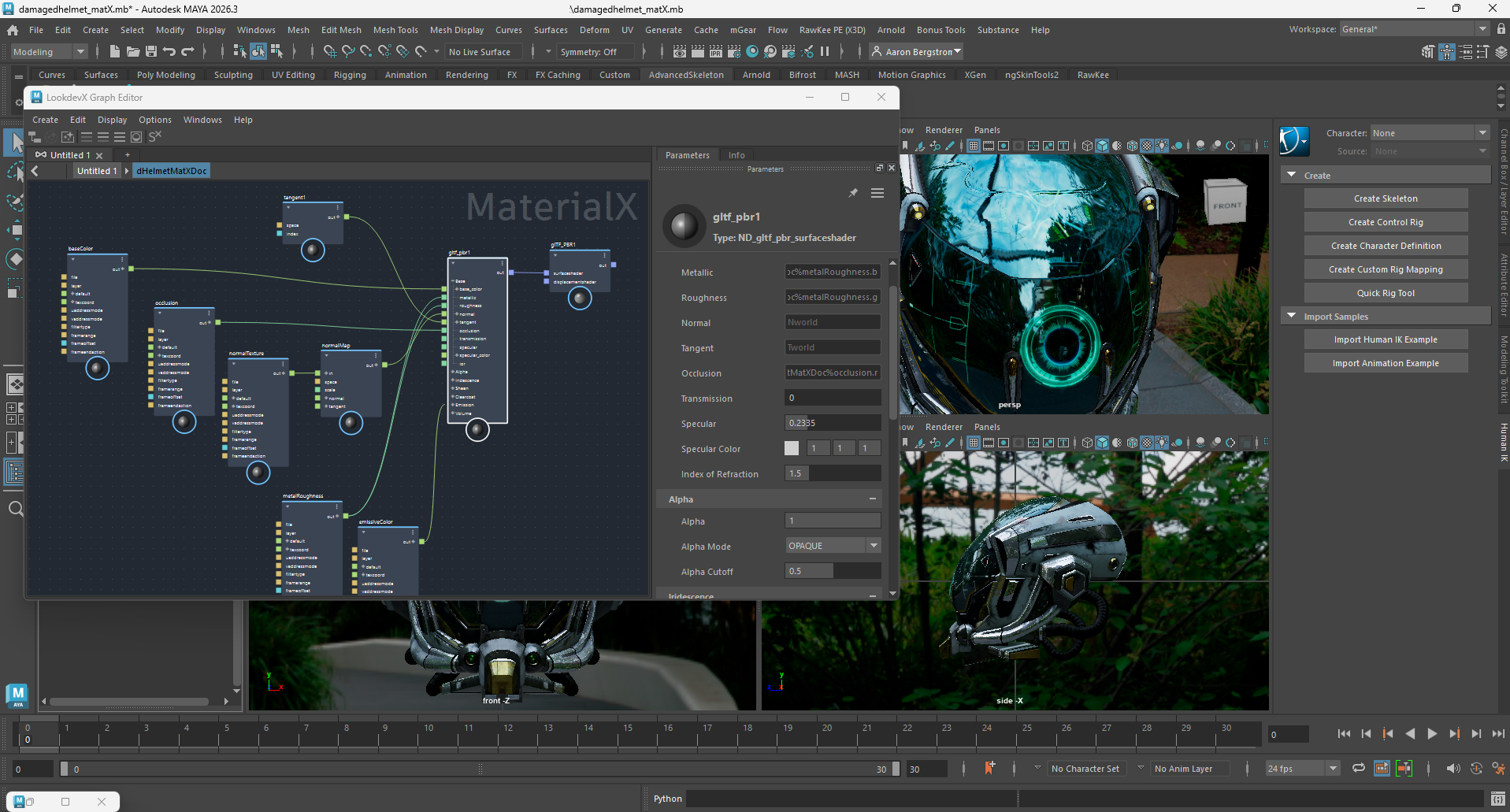Switch to the Info tab in Parameters
1510x812 pixels.
pyautogui.click(x=736, y=154)
